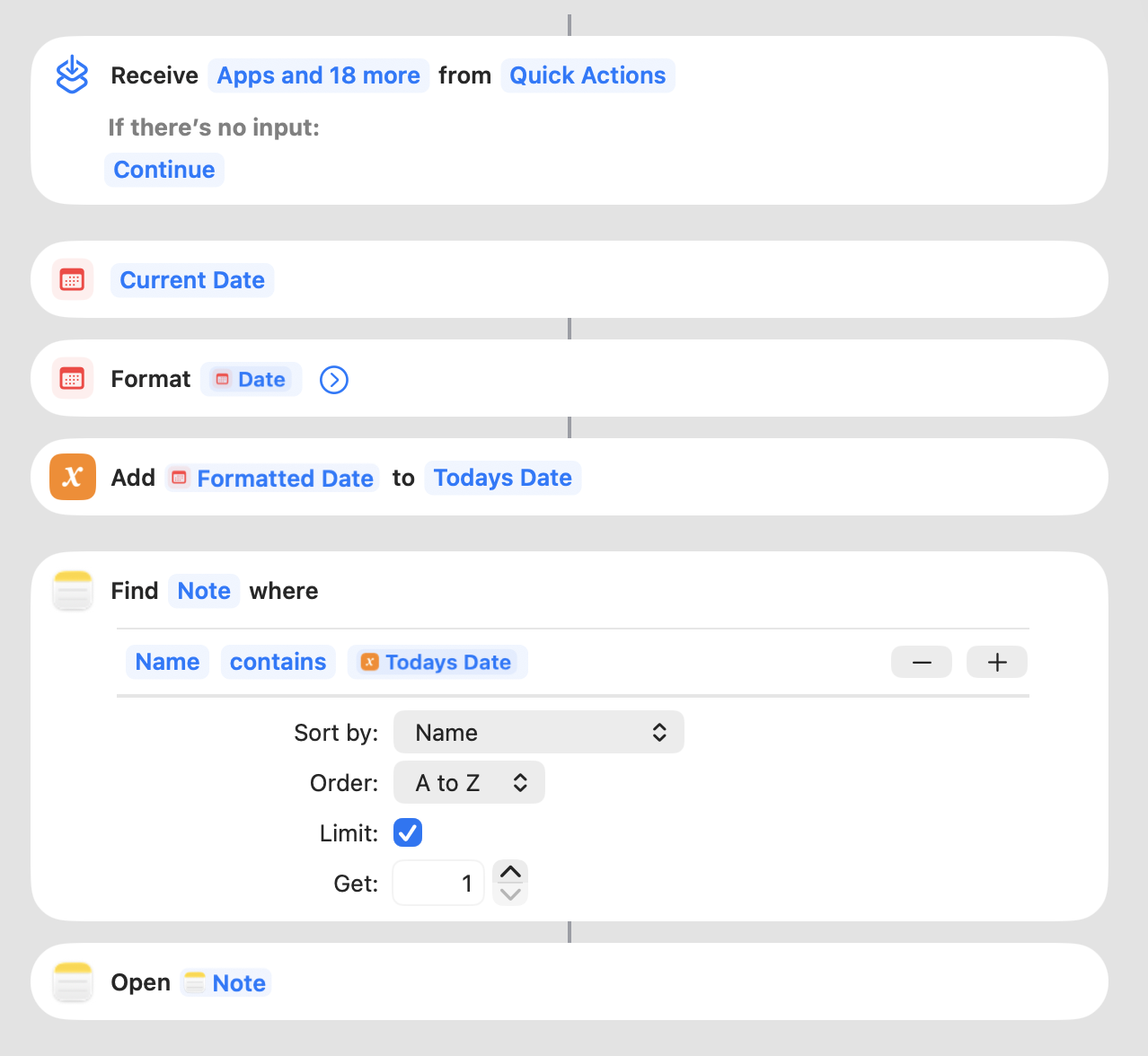Image resolution: width=1148 pixels, height=1056 pixels.
Task: Click the Get number input field
Action: tap(438, 884)
